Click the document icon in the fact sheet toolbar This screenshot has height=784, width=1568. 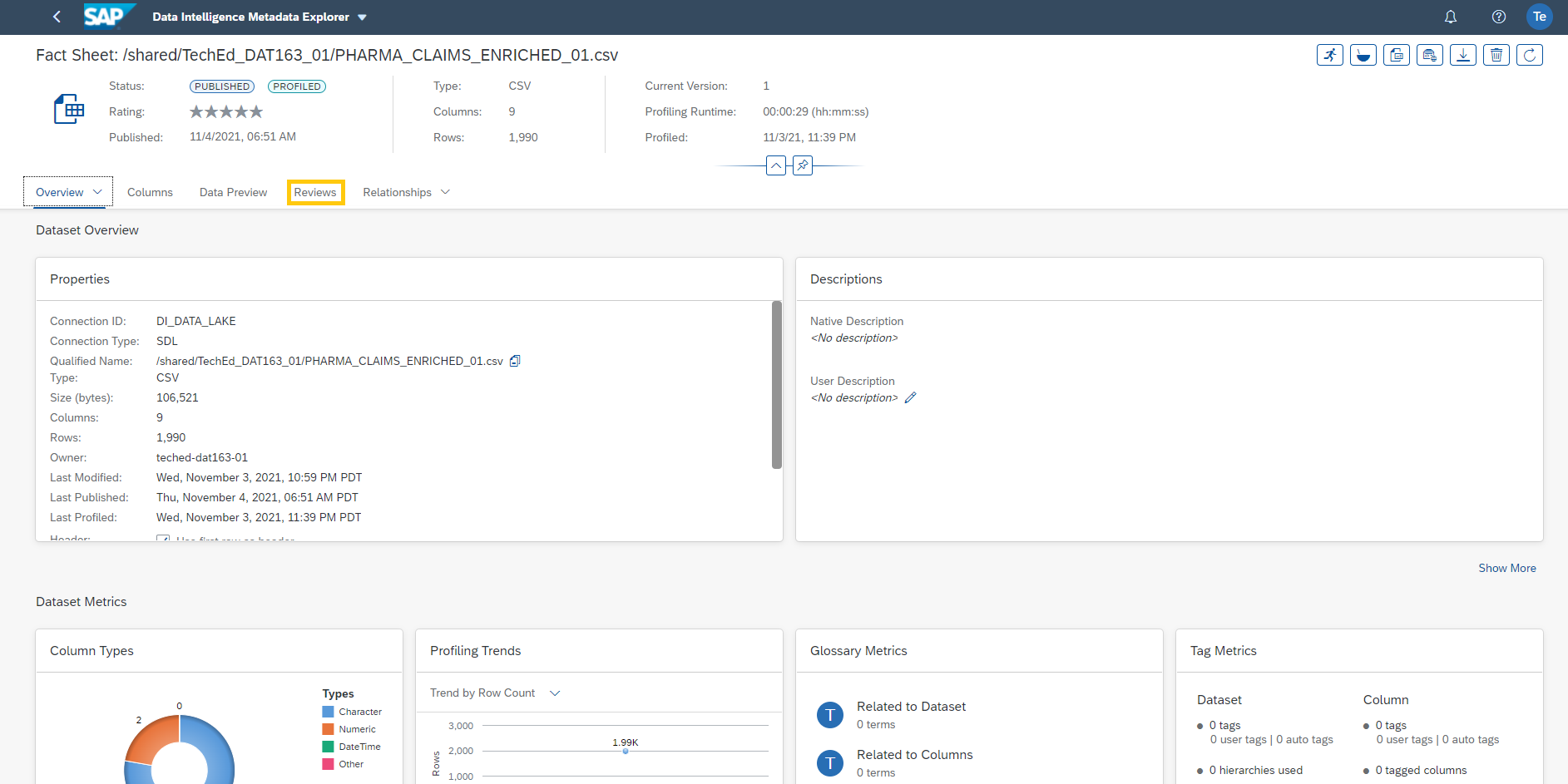[x=1397, y=55]
